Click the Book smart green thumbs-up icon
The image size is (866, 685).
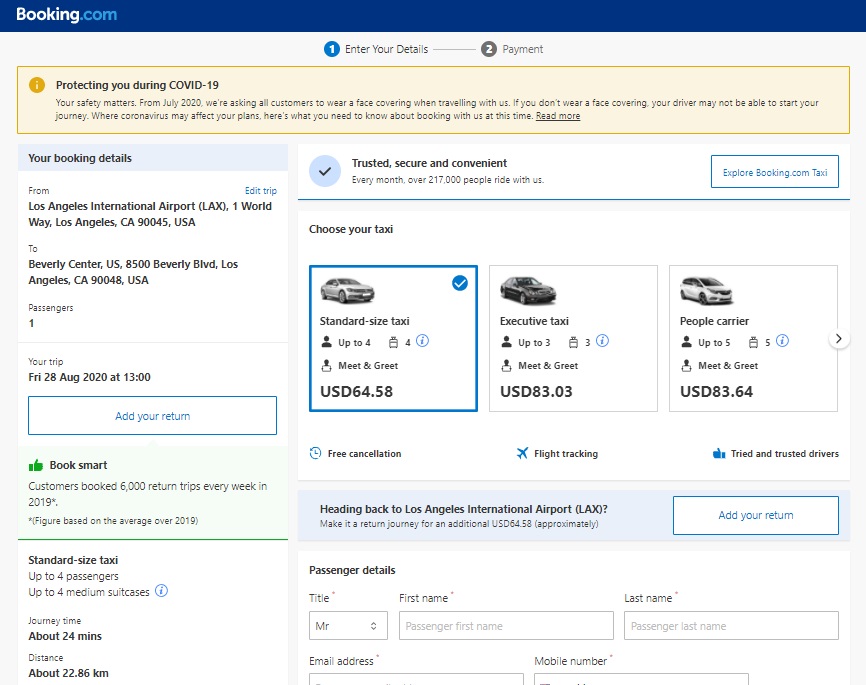36,466
